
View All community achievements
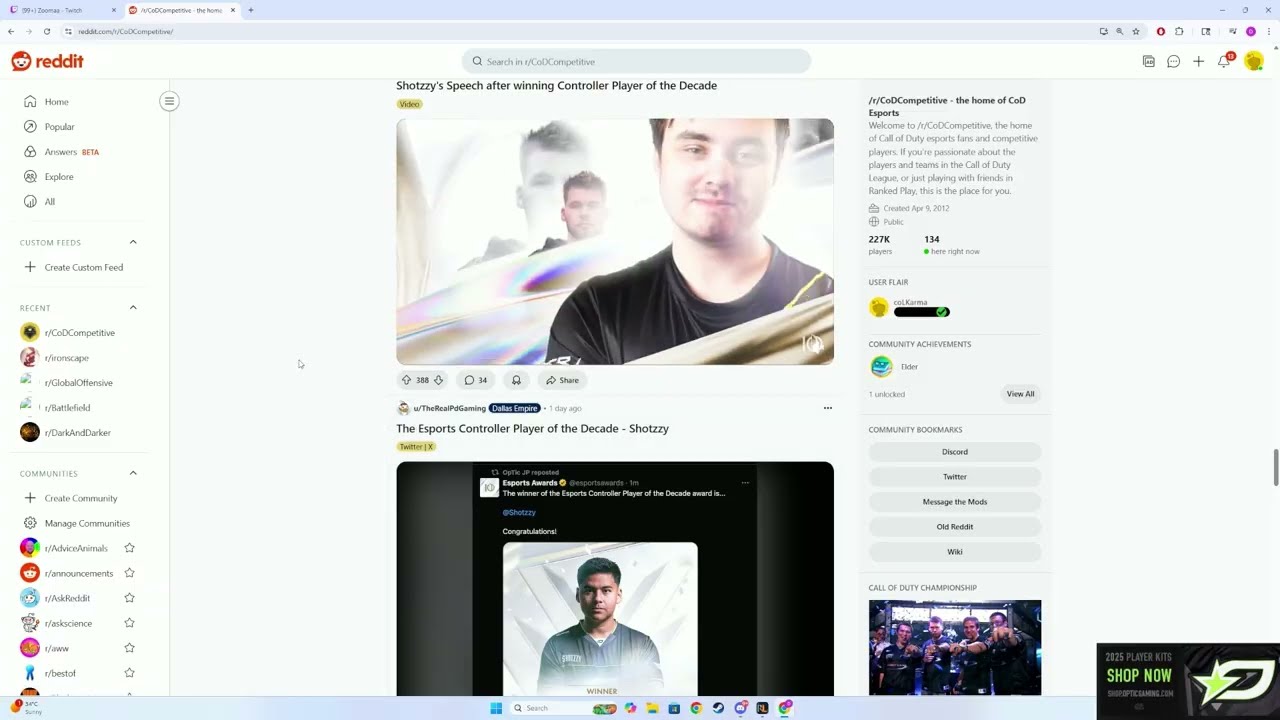point(1020,394)
